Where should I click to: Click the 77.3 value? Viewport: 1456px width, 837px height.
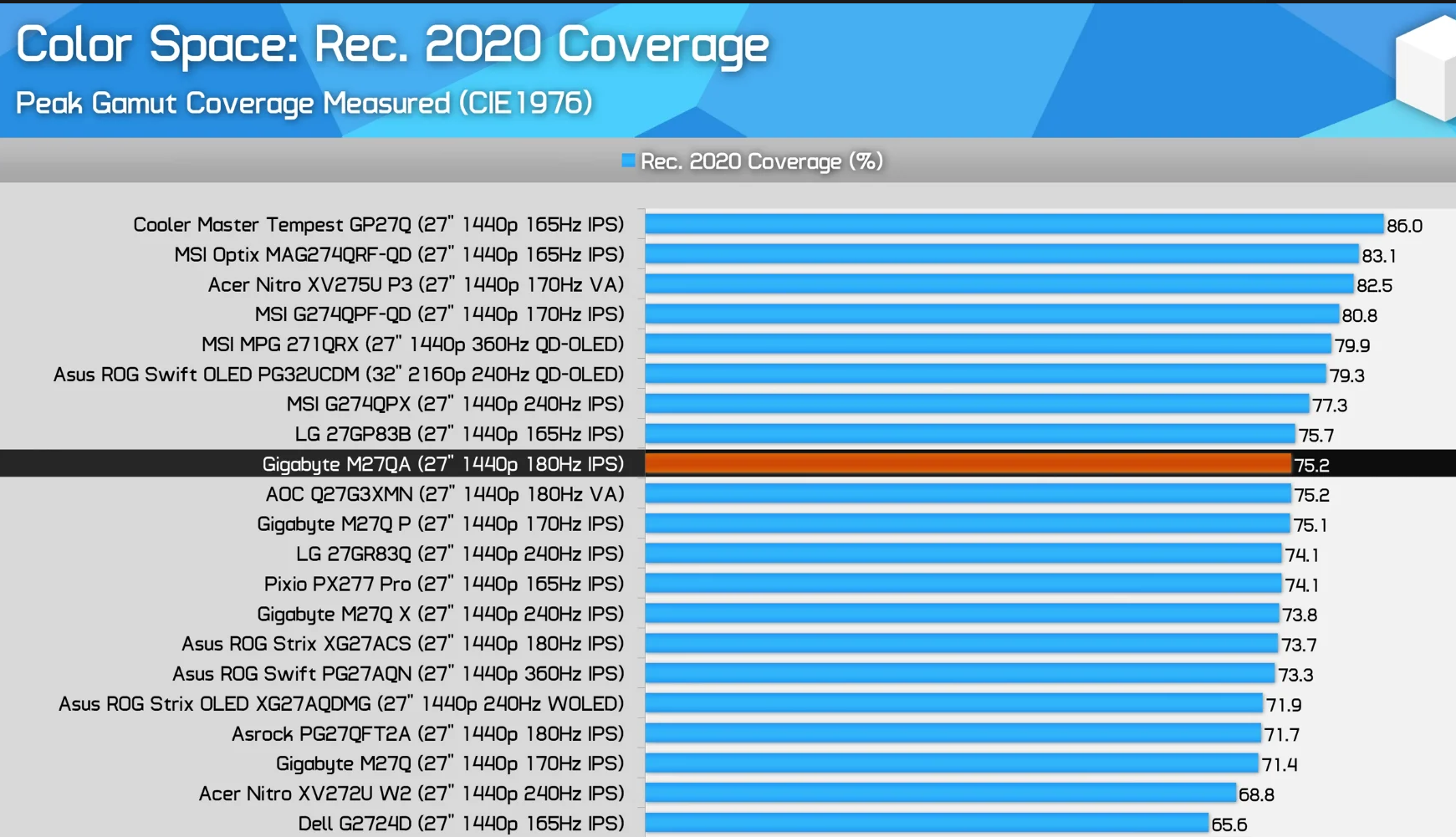[x=1330, y=406]
